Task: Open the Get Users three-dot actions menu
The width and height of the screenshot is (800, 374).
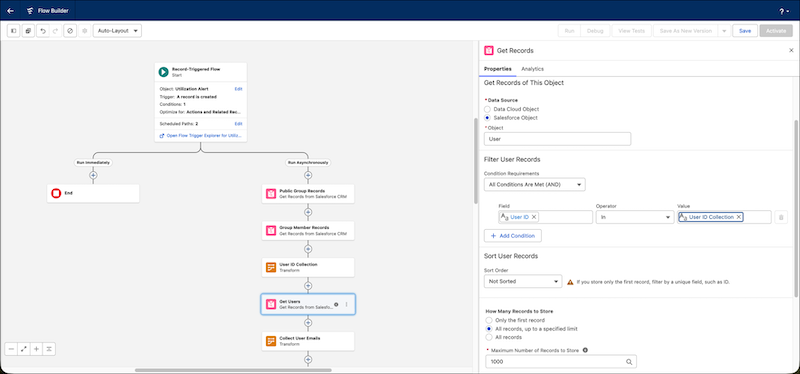Action: [x=346, y=304]
